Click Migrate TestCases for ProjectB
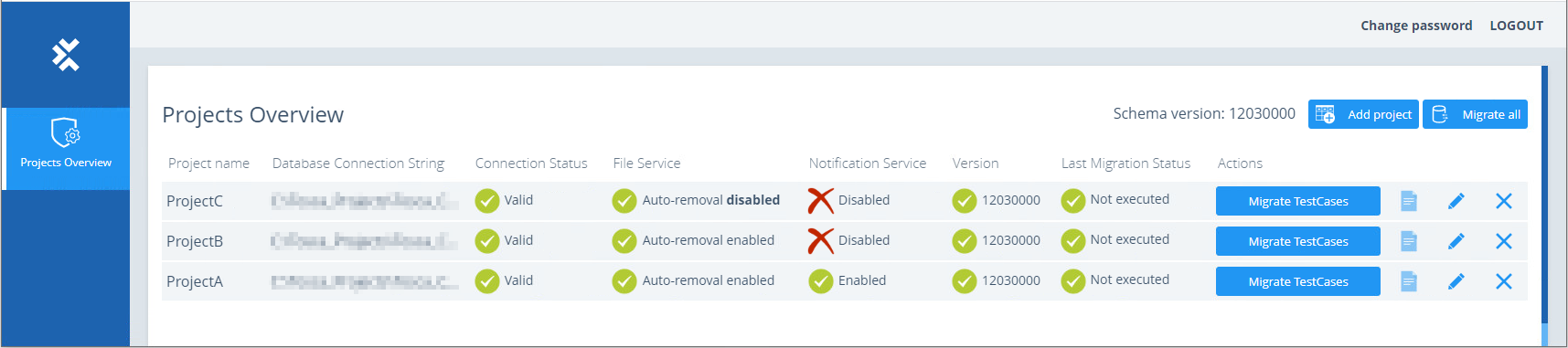This screenshot has height=348, width=1568. coord(1298,241)
